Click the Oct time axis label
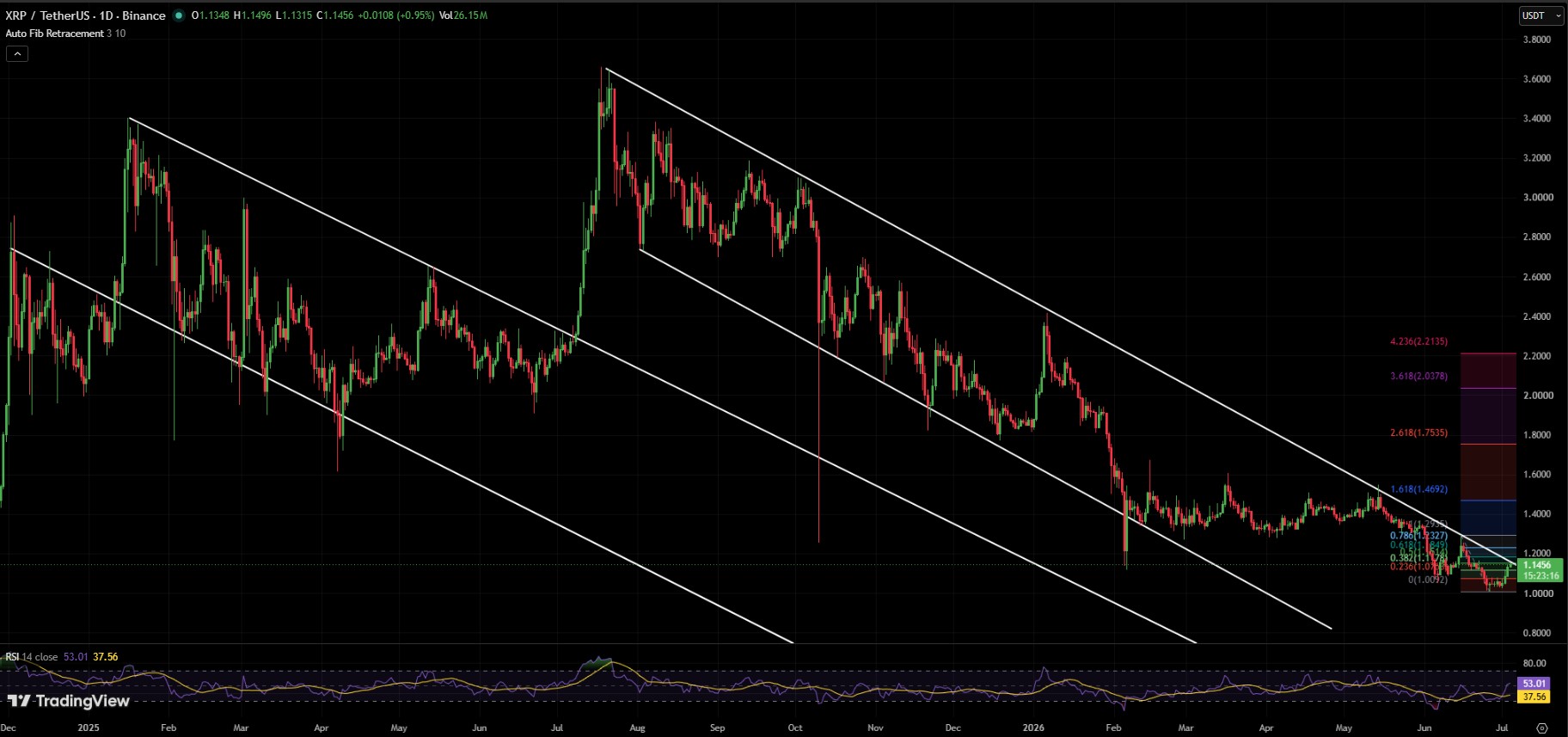The height and width of the screenshot is (737, 1568). 795,728
